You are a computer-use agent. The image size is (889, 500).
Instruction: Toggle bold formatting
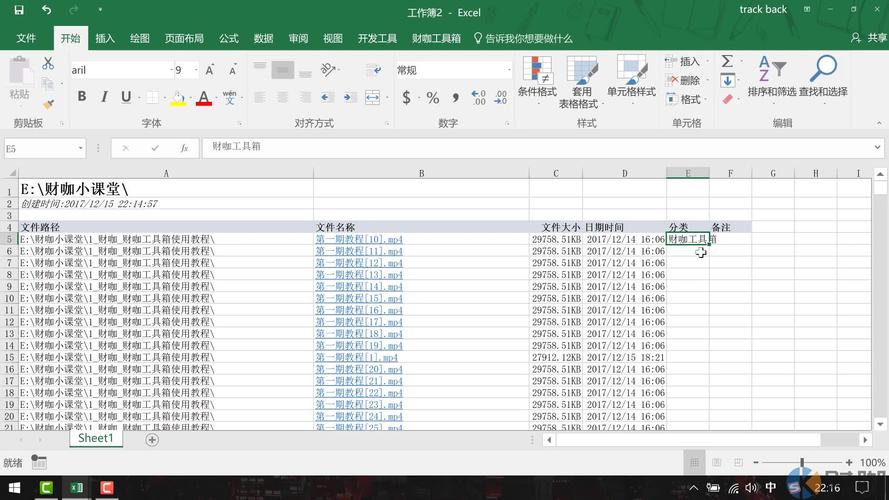82,97
